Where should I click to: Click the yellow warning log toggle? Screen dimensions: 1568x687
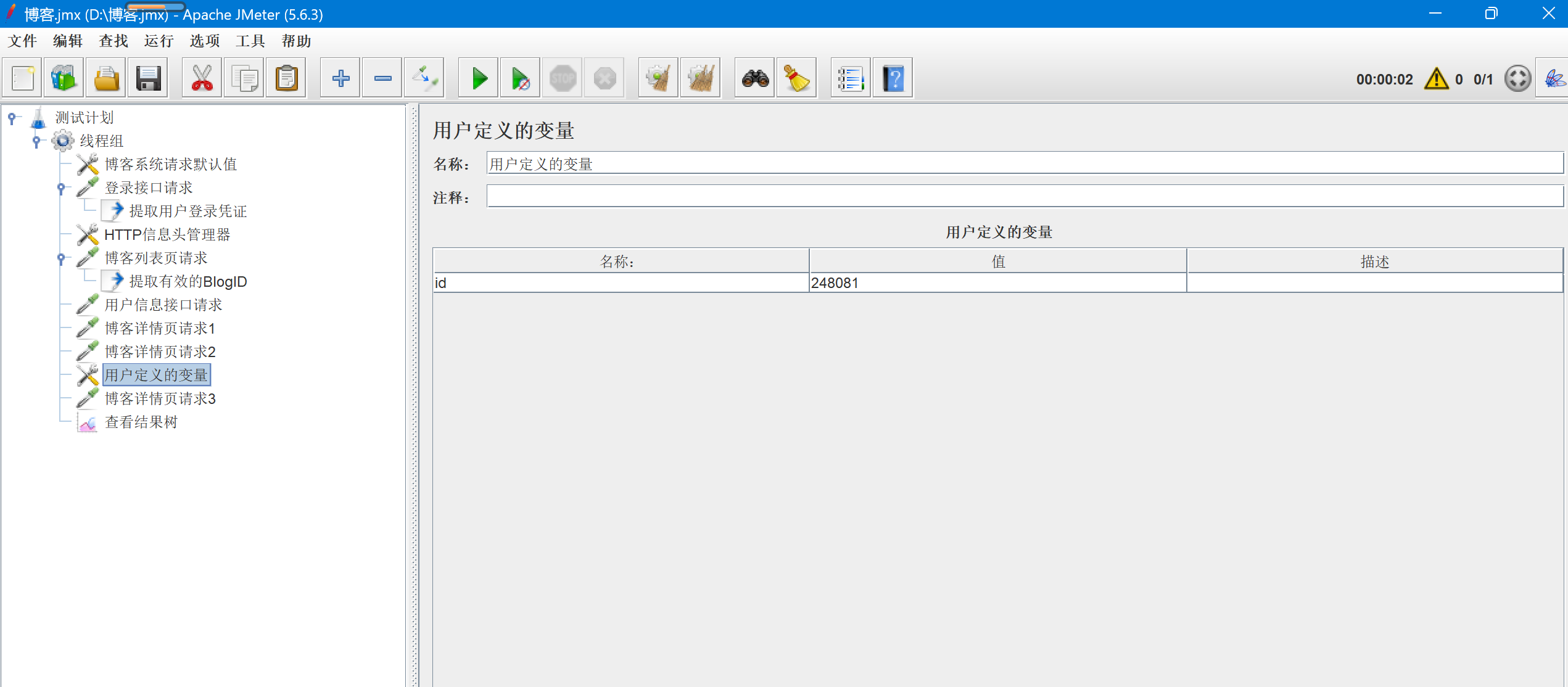pos(1436,79)
